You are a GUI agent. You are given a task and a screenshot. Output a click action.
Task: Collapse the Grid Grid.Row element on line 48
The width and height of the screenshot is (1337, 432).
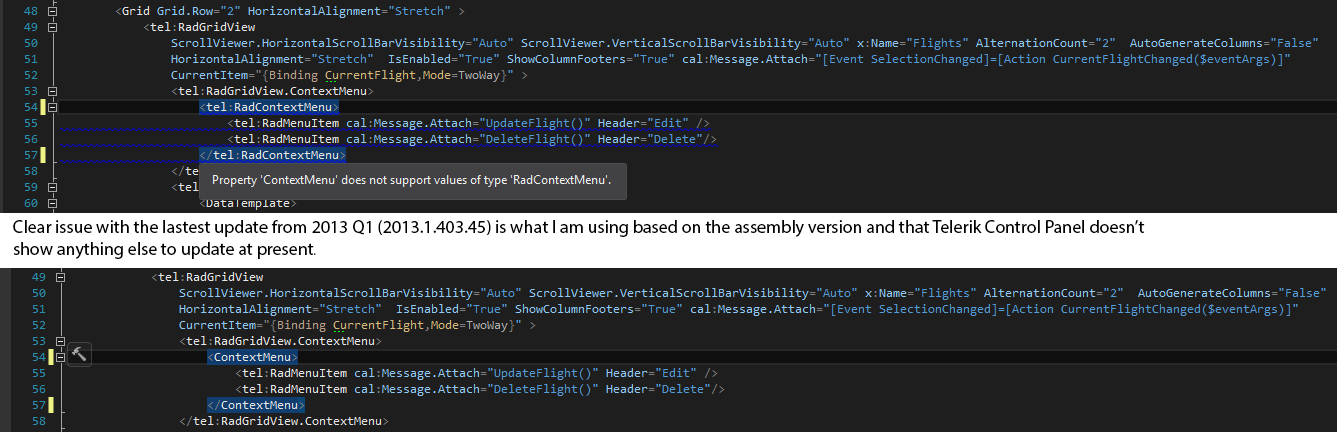(52, 11)
